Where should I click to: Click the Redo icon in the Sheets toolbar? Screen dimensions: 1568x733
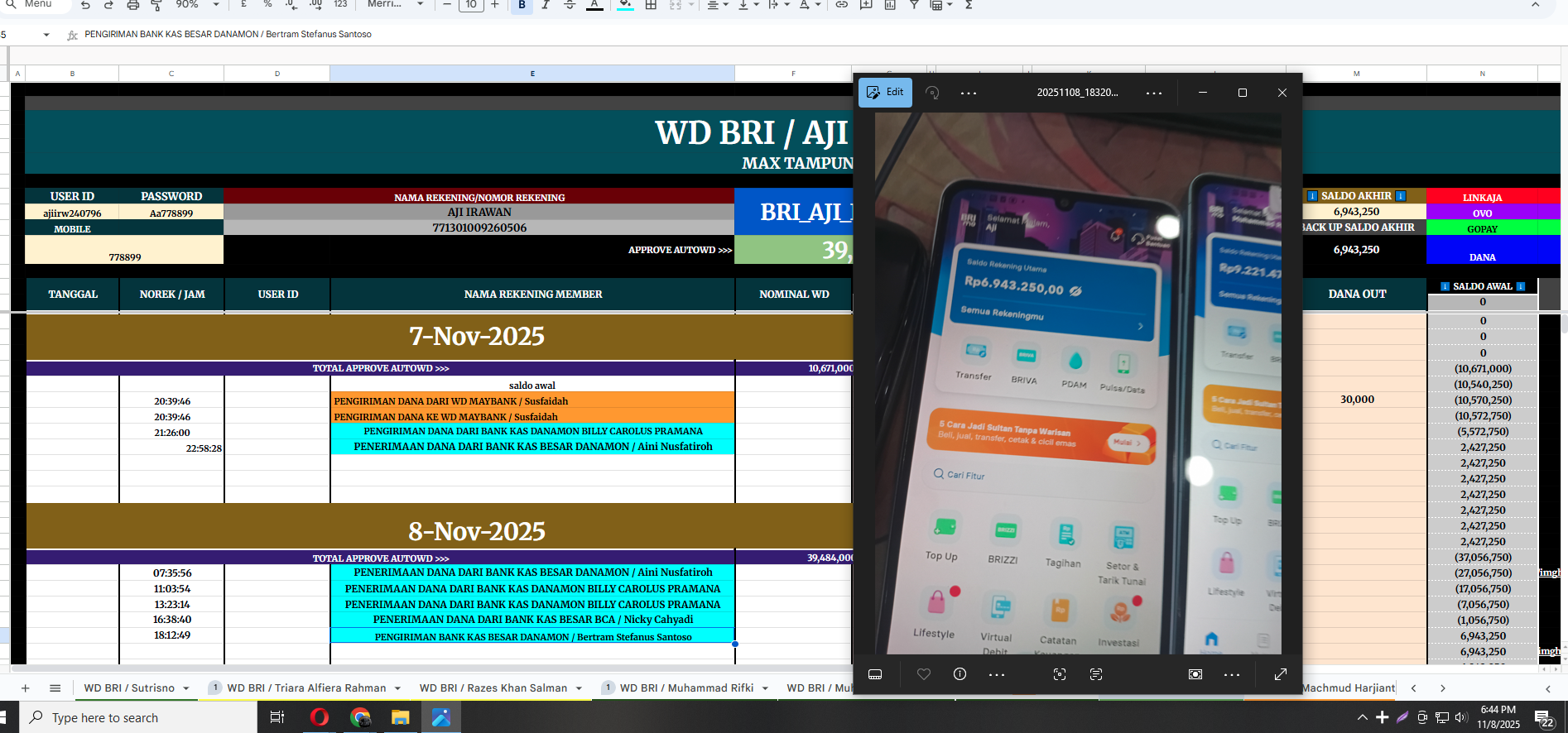[108, 5]
